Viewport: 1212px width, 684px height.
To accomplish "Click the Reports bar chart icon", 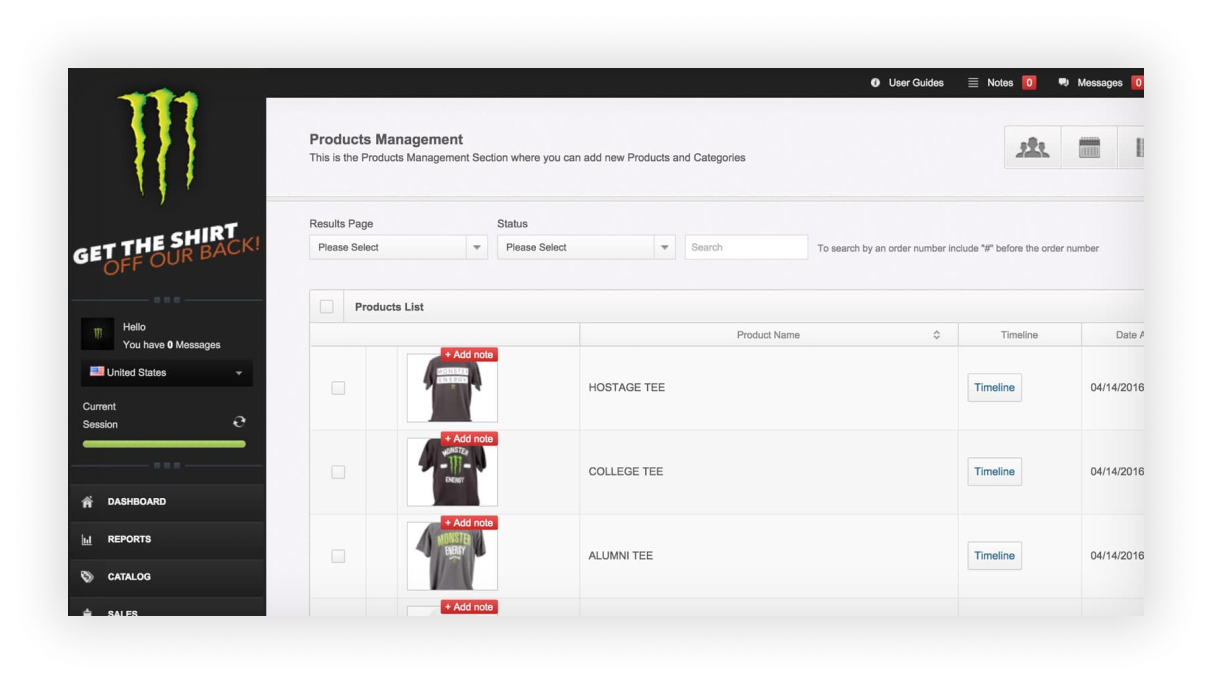I will click(87, 540).
